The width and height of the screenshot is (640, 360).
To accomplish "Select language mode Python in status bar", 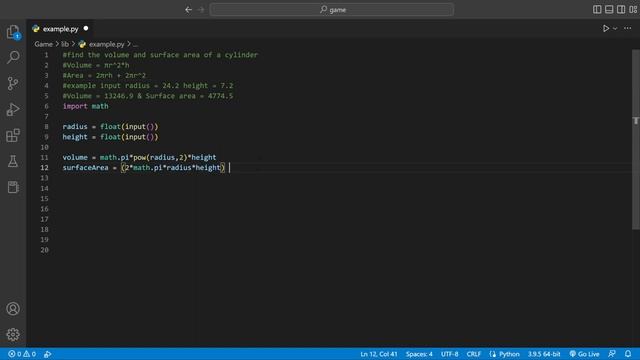I will click(509, 354).
